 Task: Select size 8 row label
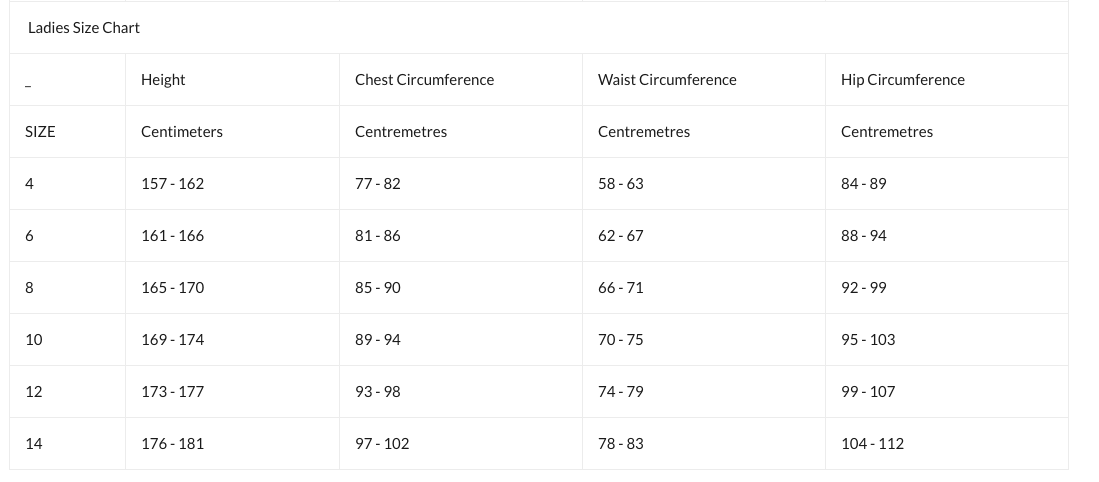[29, 287]
